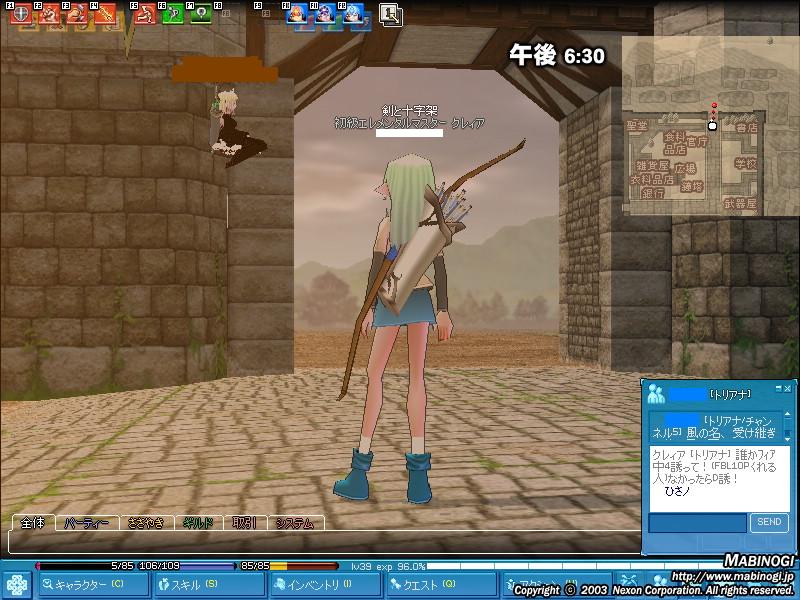
Task: Open the インベントリ (I) inventory window
Action: point(325,585)
